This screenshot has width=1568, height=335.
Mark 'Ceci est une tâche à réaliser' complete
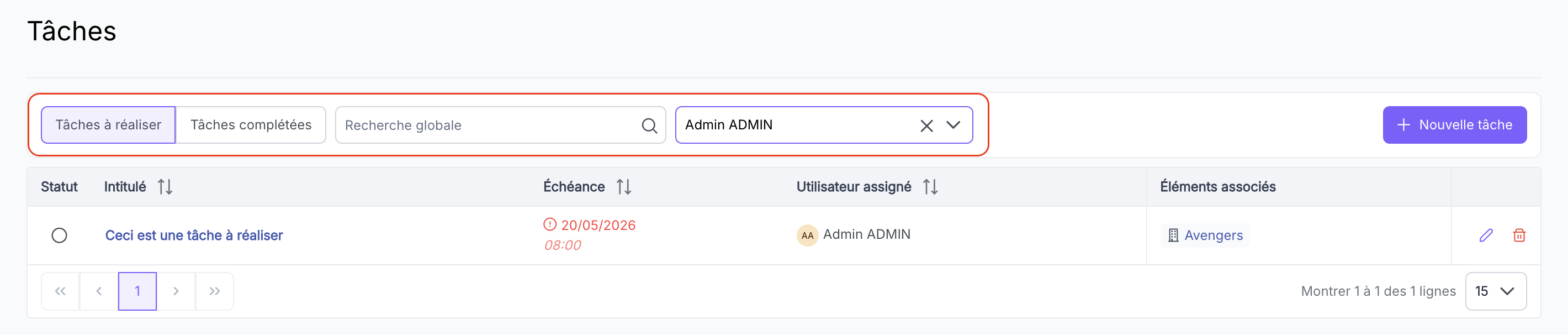click(59, 235)
